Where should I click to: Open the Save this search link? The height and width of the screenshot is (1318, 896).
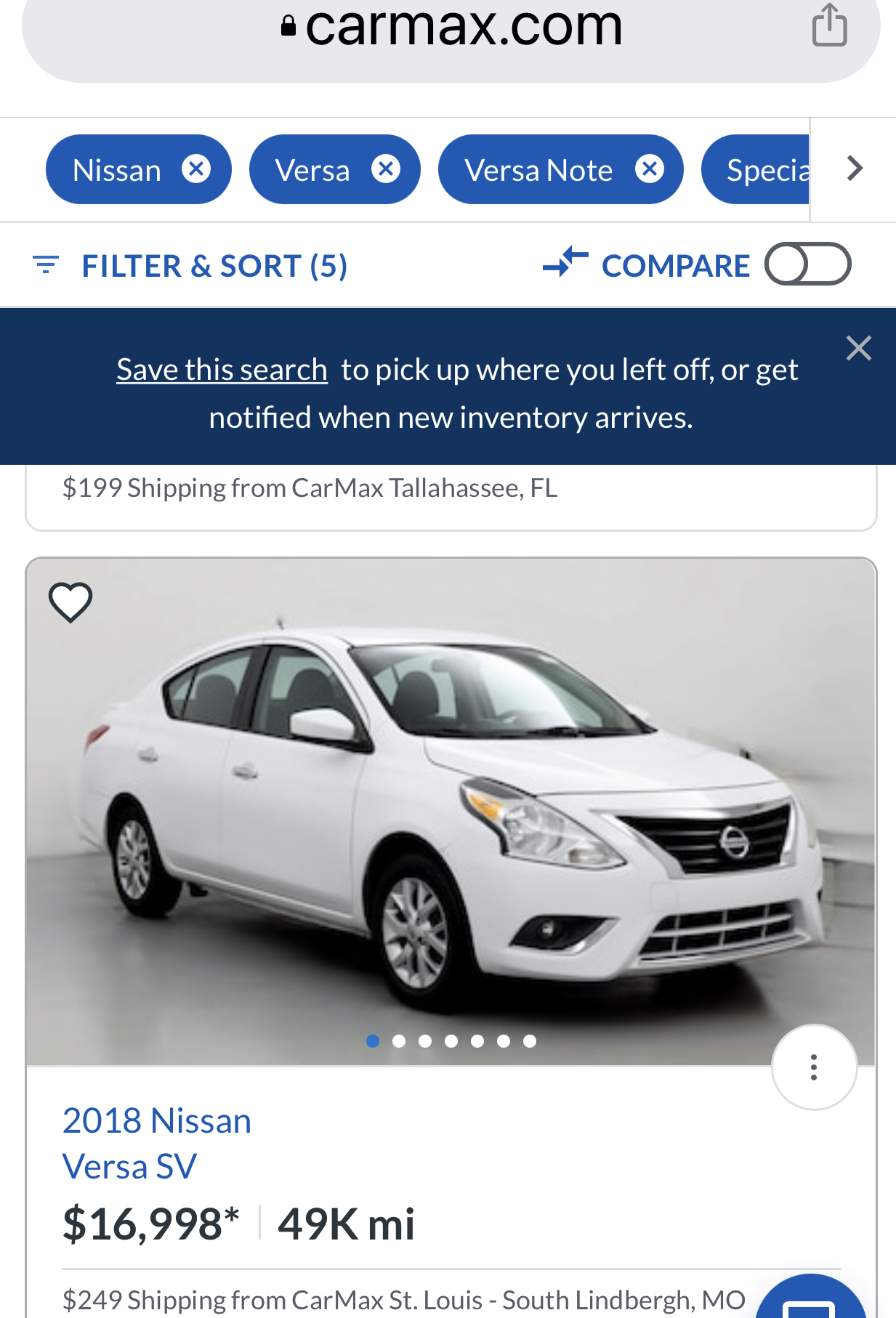tap(222, 370)
